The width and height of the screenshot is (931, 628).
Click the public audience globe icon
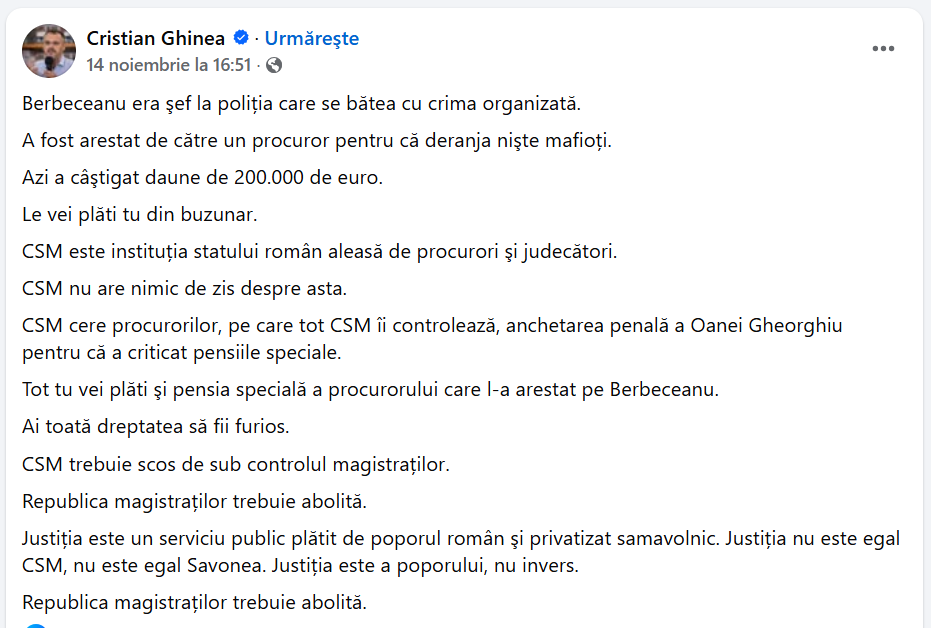tap(274, 65)
